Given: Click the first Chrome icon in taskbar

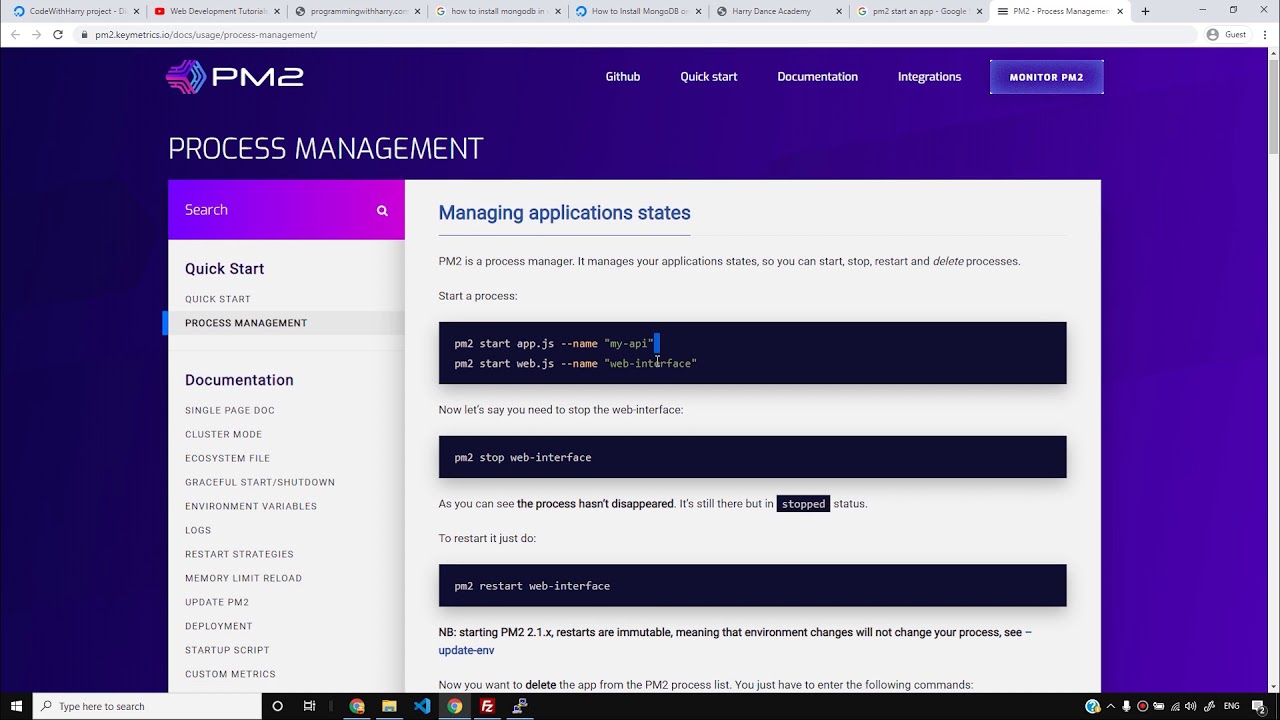Looking at the screenshot, I should pos(357,706).
